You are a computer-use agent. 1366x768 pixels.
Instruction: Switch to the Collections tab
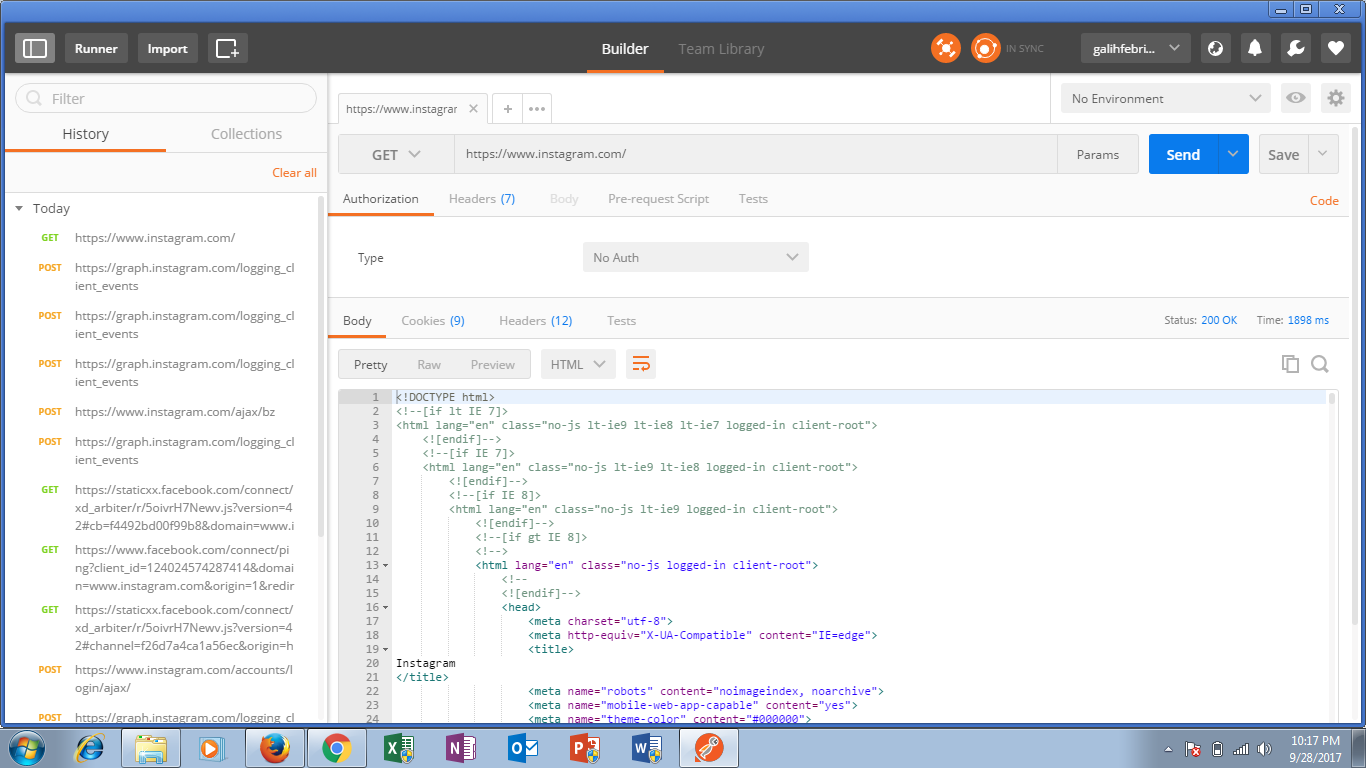click(246, 134)
